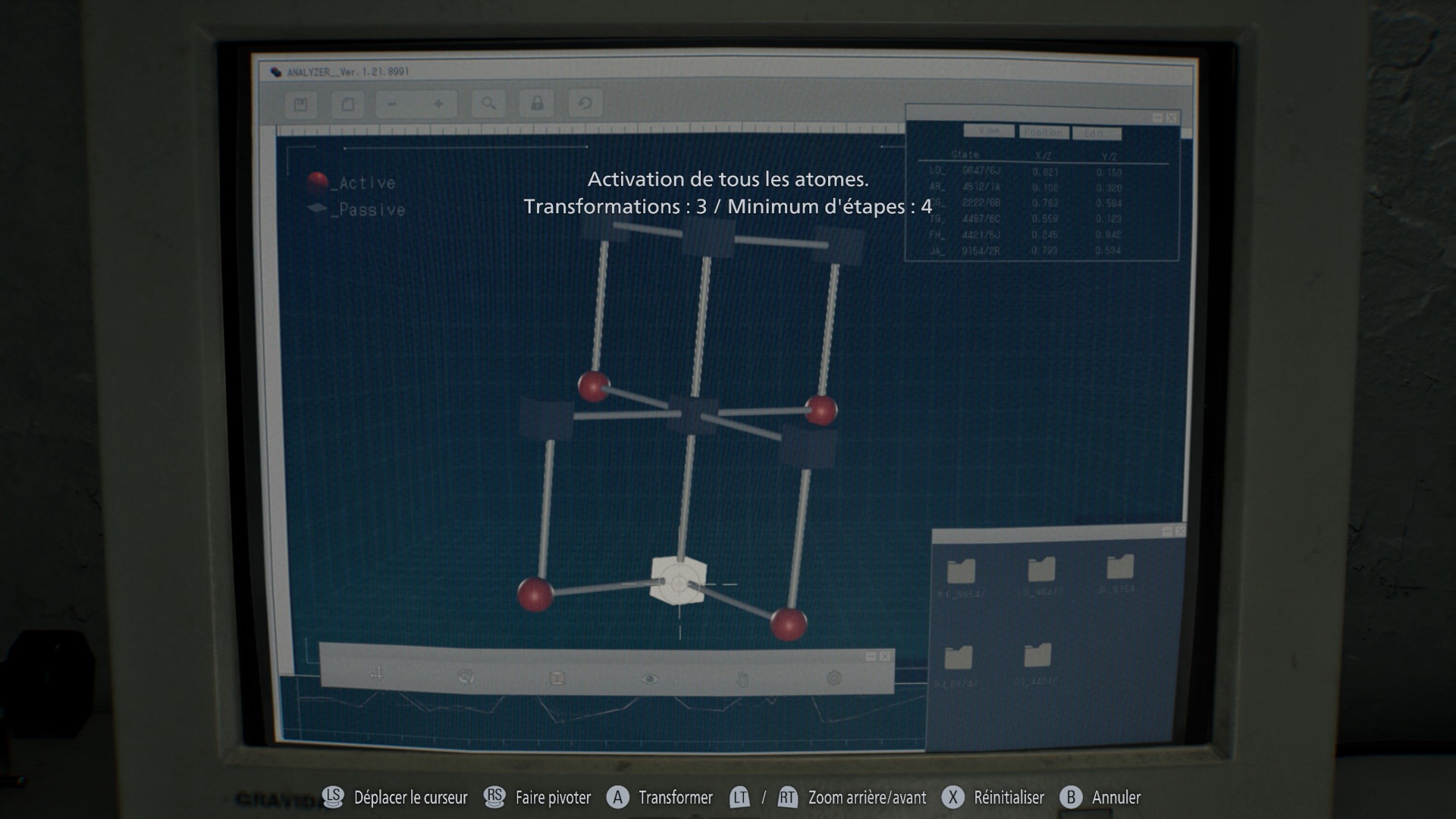This screenshot has width=1456, height=819.
Task: Switch to the Position tab
Action: [1043, 132]
